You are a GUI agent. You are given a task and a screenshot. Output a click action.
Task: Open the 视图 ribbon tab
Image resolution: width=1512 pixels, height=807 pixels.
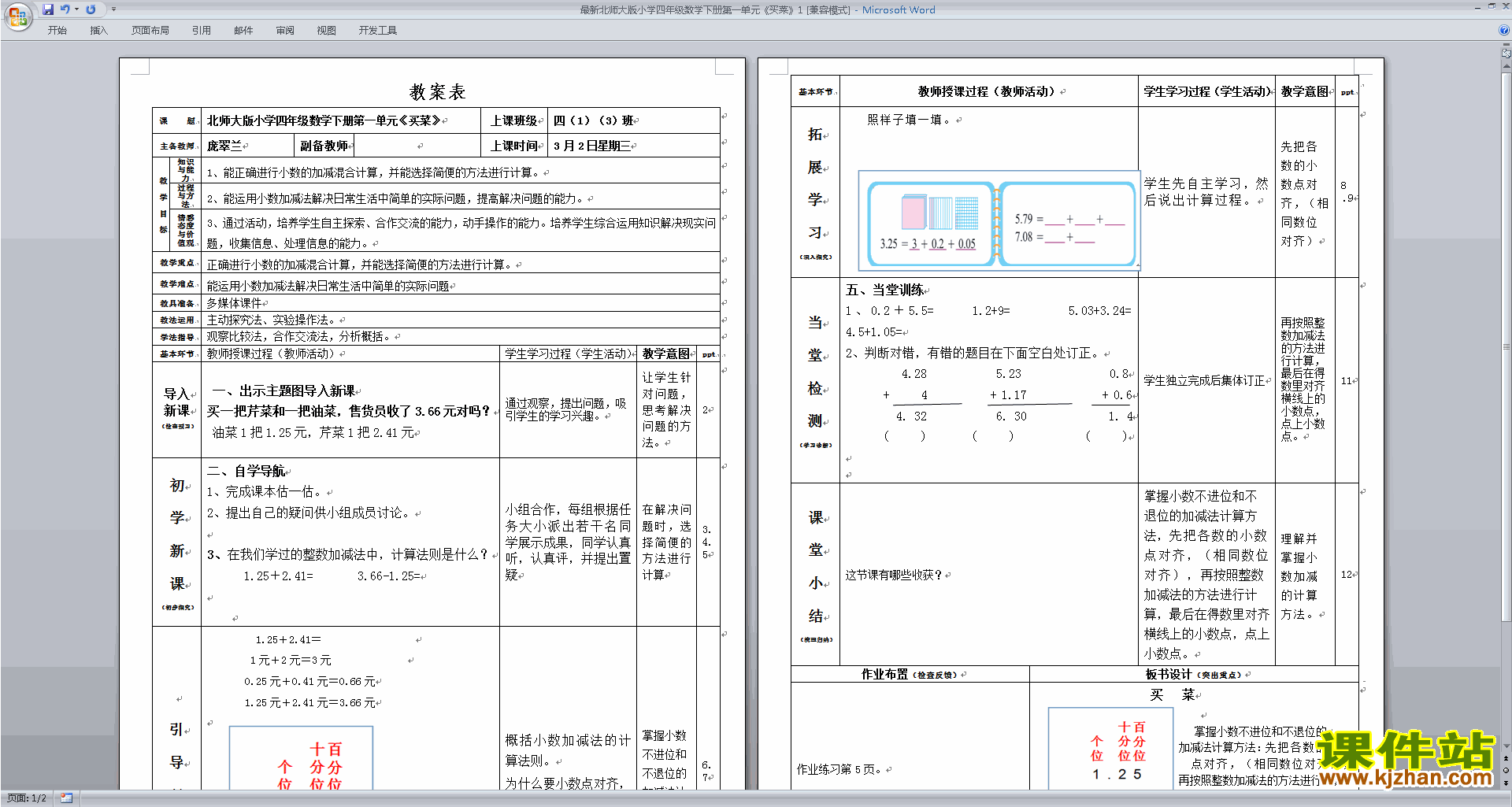(326, 31)
